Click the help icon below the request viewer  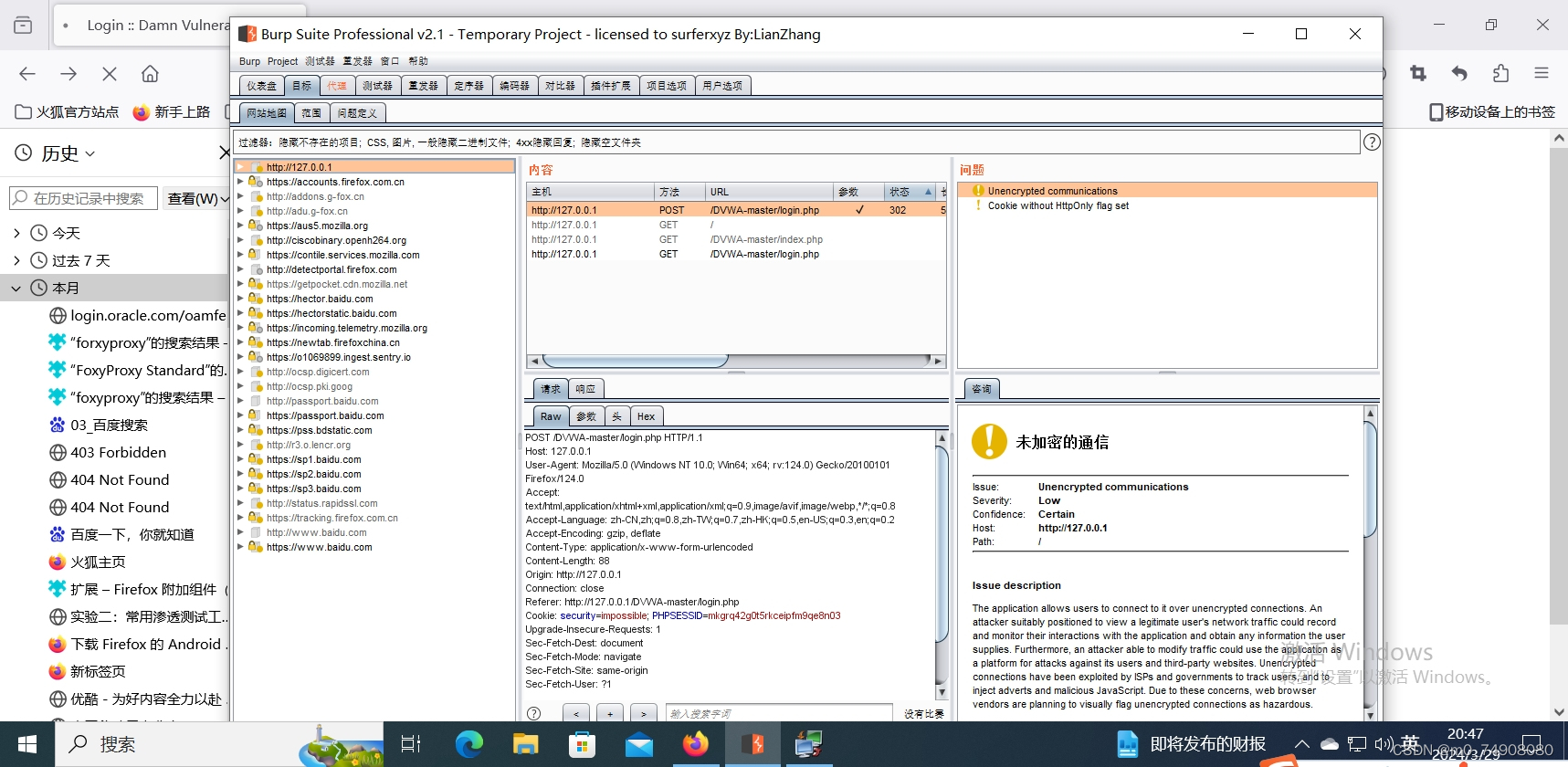534,714
